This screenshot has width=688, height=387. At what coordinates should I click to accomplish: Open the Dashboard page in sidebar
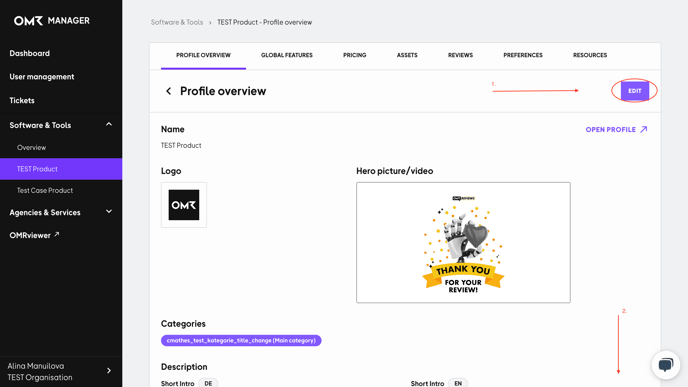[x=29, y=53]
